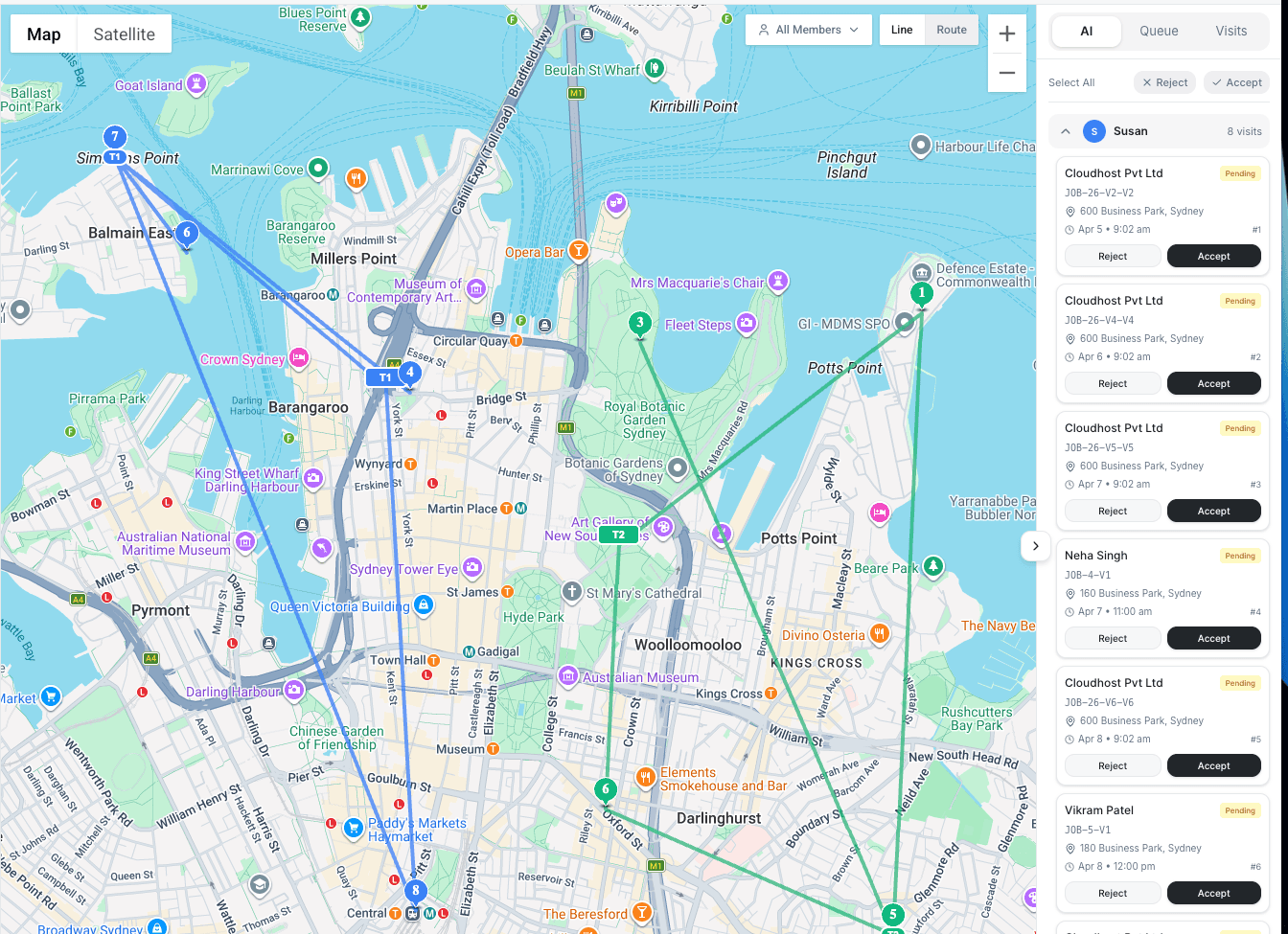The image size is (1288, 934).
Task: Collapse Susan's visit group
Action: pos(1066,131)
